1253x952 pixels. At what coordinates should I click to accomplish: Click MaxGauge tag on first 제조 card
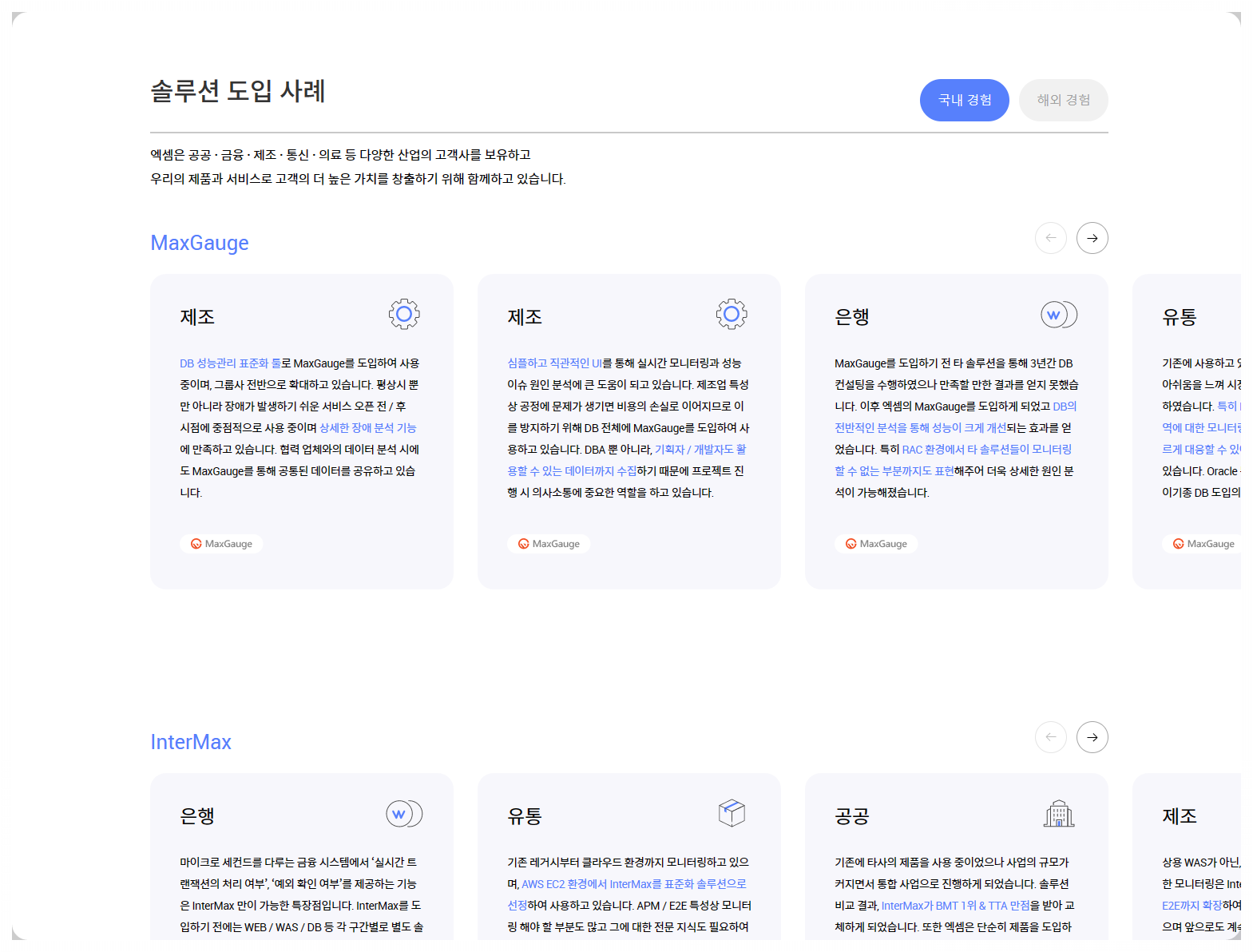click(221, 544)
